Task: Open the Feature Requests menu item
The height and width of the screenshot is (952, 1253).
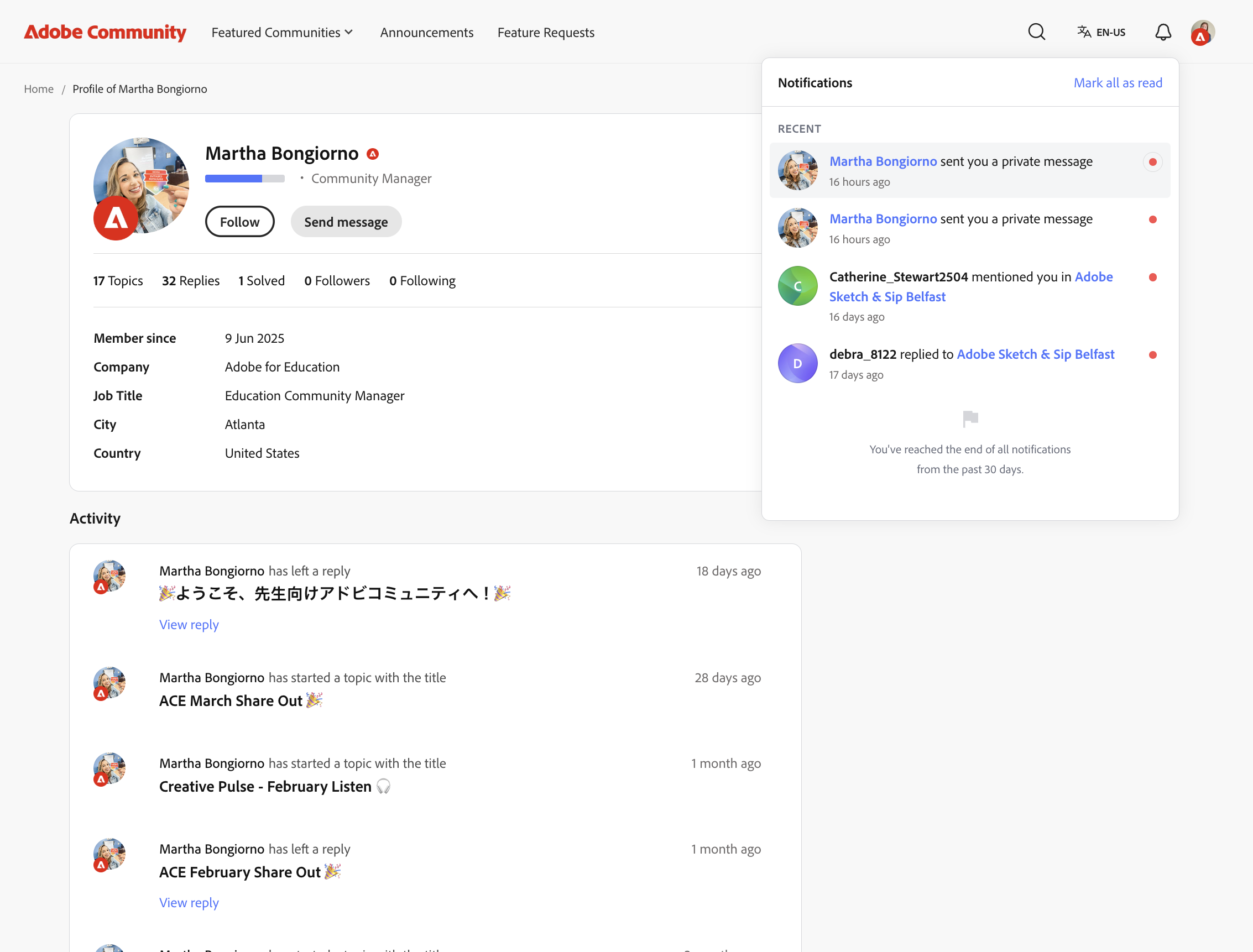Action: tap(546, 32)
